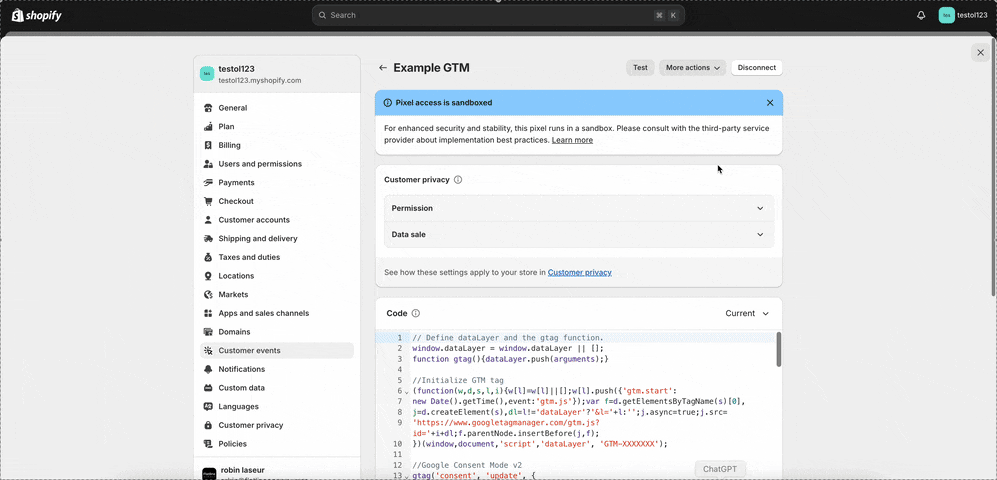Open Domains settings
997x480 pixels.
coord(277,332)
